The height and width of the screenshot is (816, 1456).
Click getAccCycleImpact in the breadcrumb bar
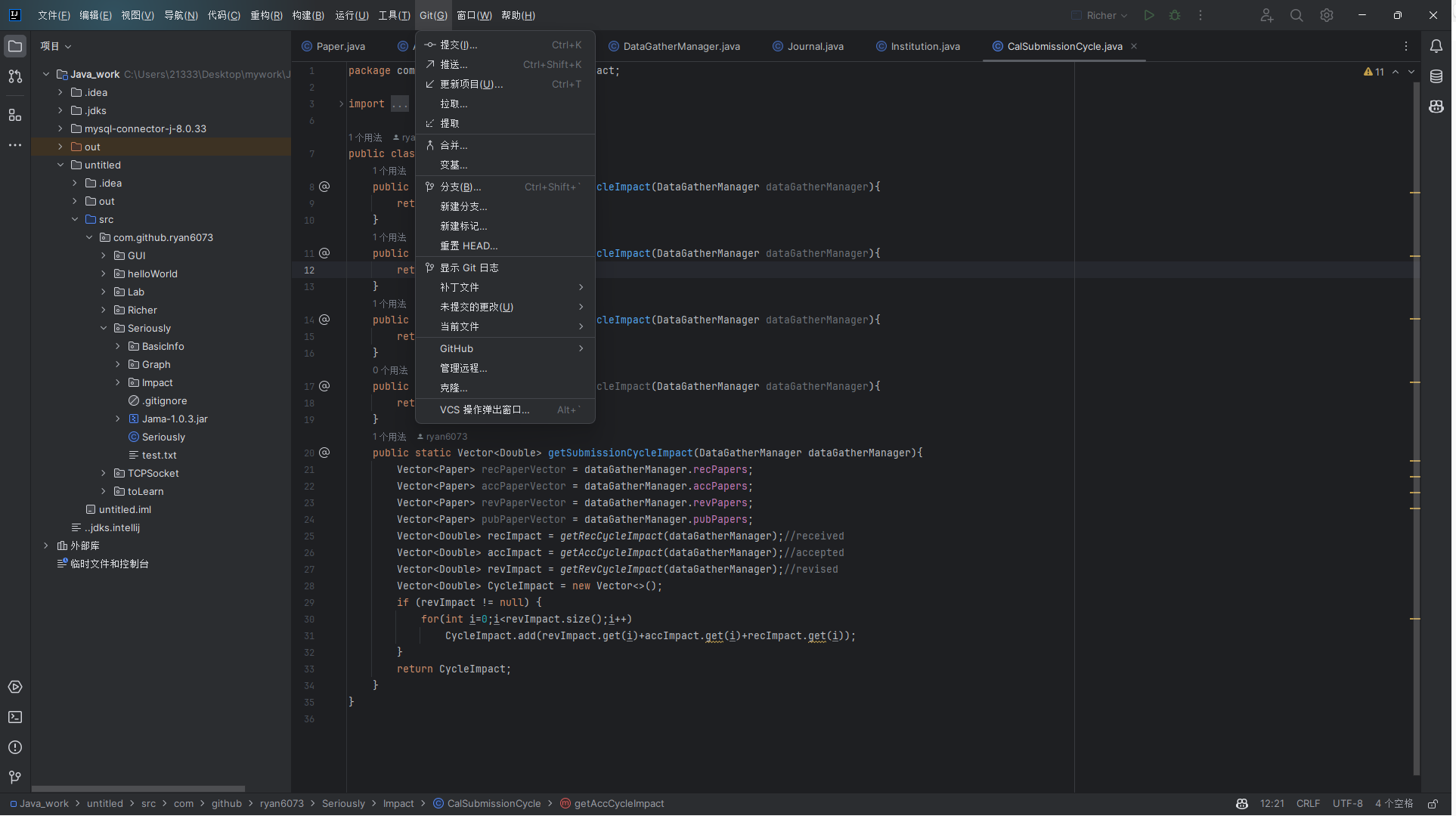[612, 804]
